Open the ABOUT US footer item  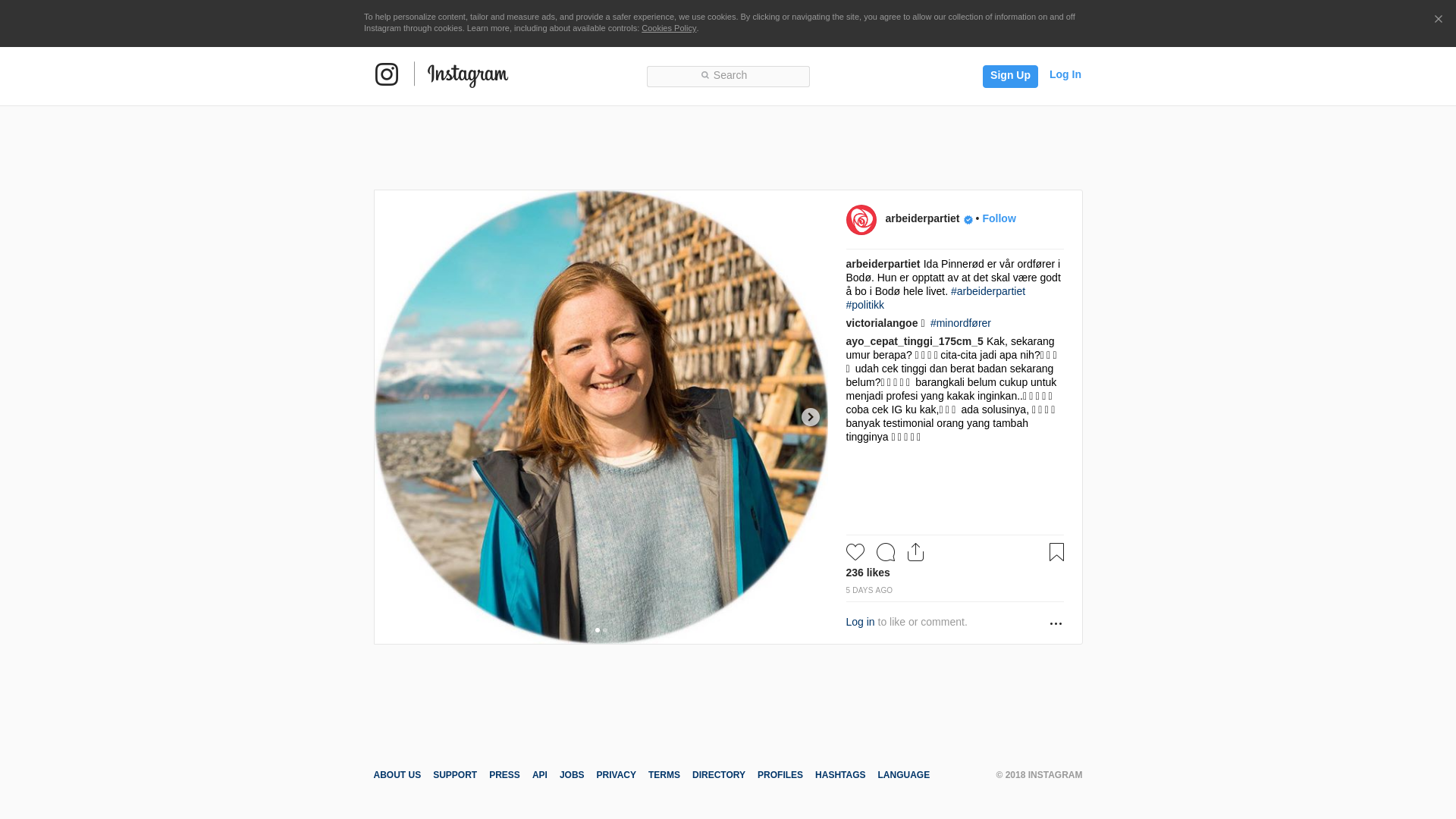click(x=397, y=775)
